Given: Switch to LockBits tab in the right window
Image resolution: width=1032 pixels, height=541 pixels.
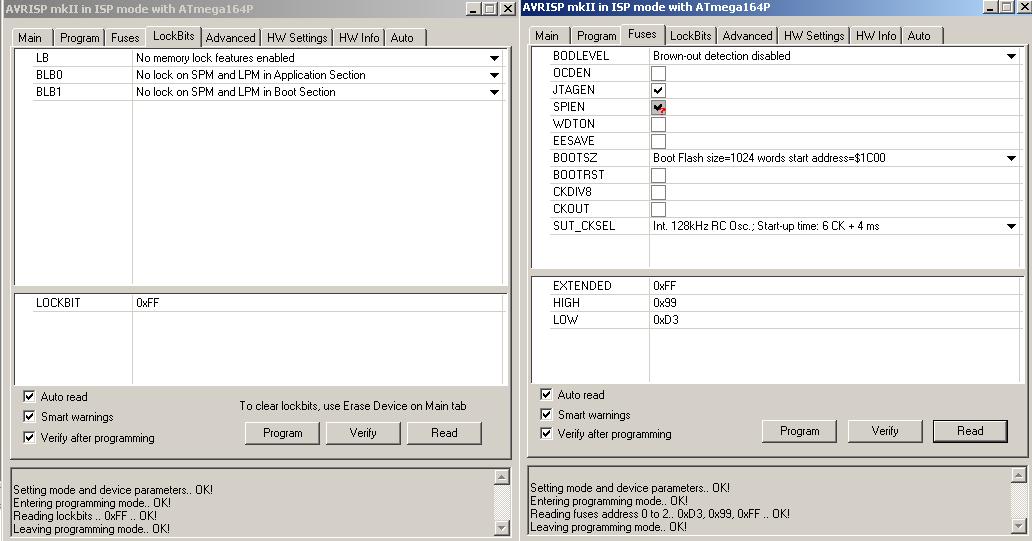Looking at the screenshot, I should pos(691,36).
